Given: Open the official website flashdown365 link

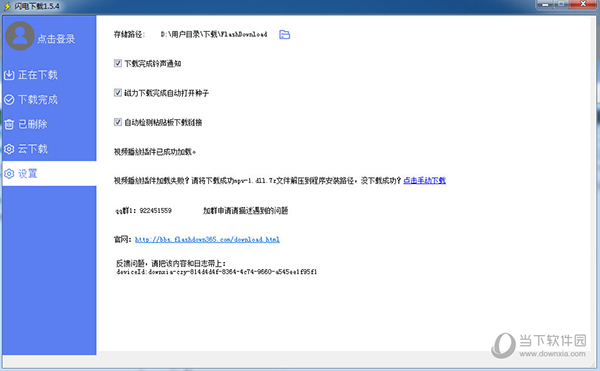Looking at the screenshot, I should [x=207, y=239].
